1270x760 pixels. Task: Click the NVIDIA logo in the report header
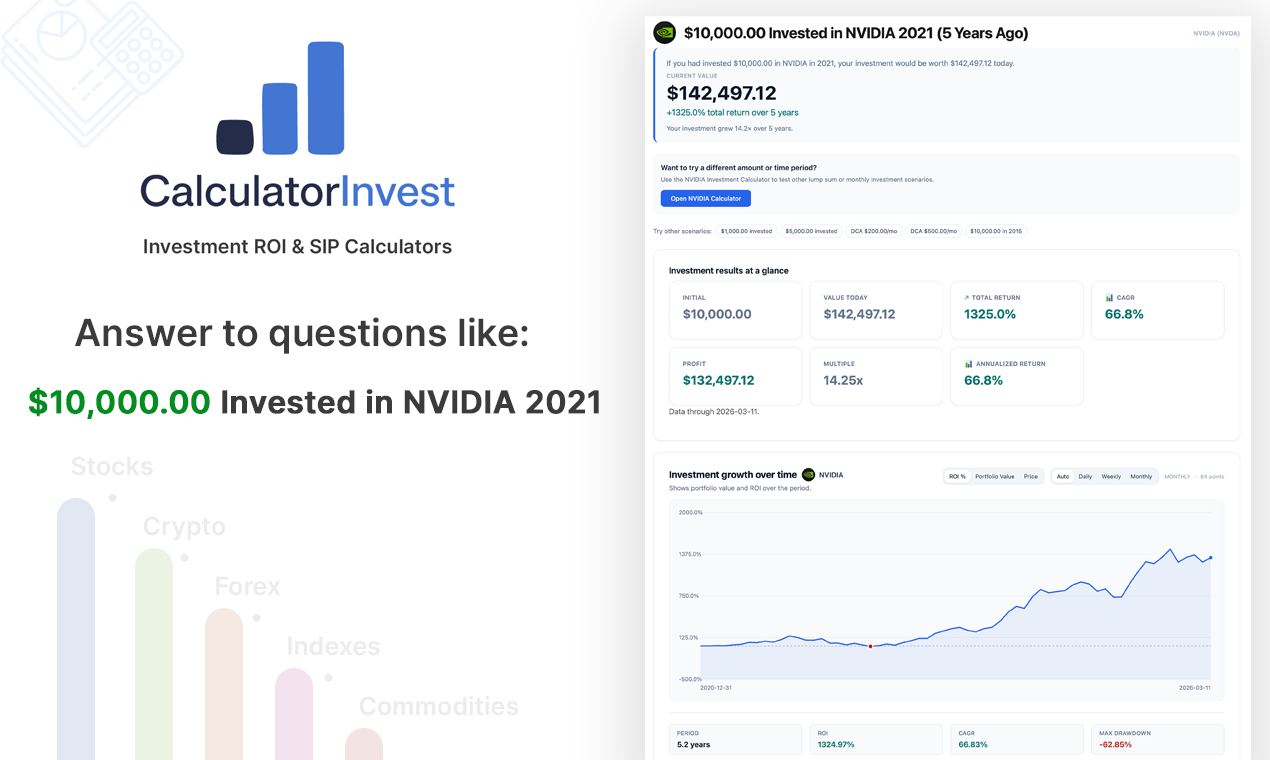pos(664,33)
